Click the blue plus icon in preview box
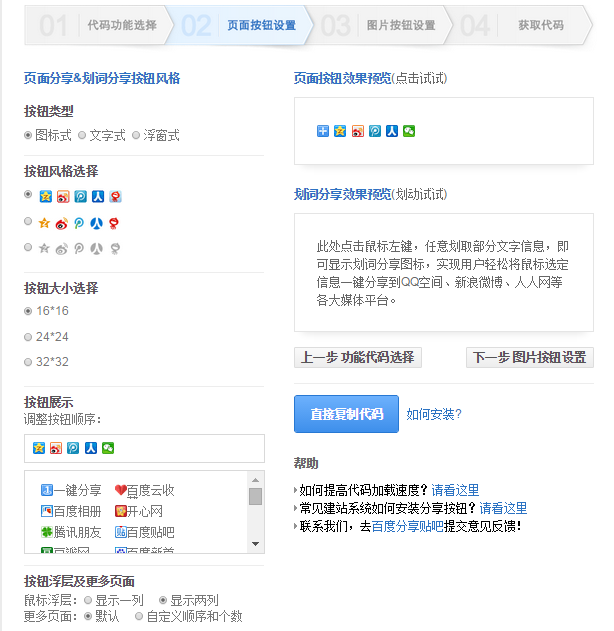The height and width of the screenshot is (631, 614). [323, 131]
